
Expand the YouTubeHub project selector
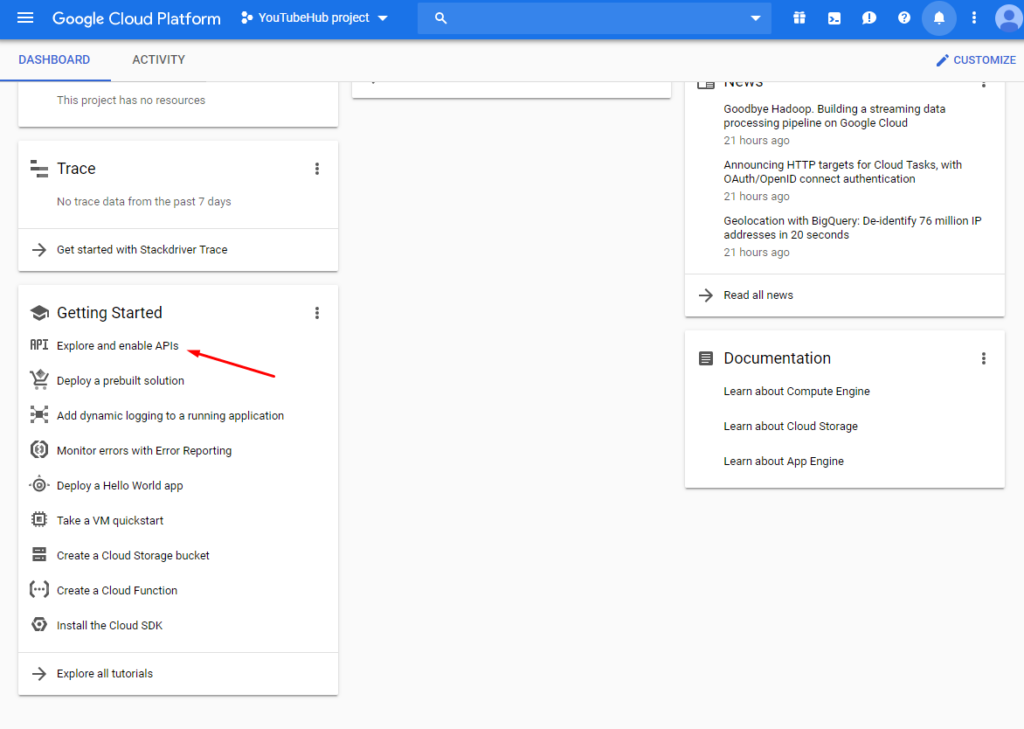click(x=314, y=18)
